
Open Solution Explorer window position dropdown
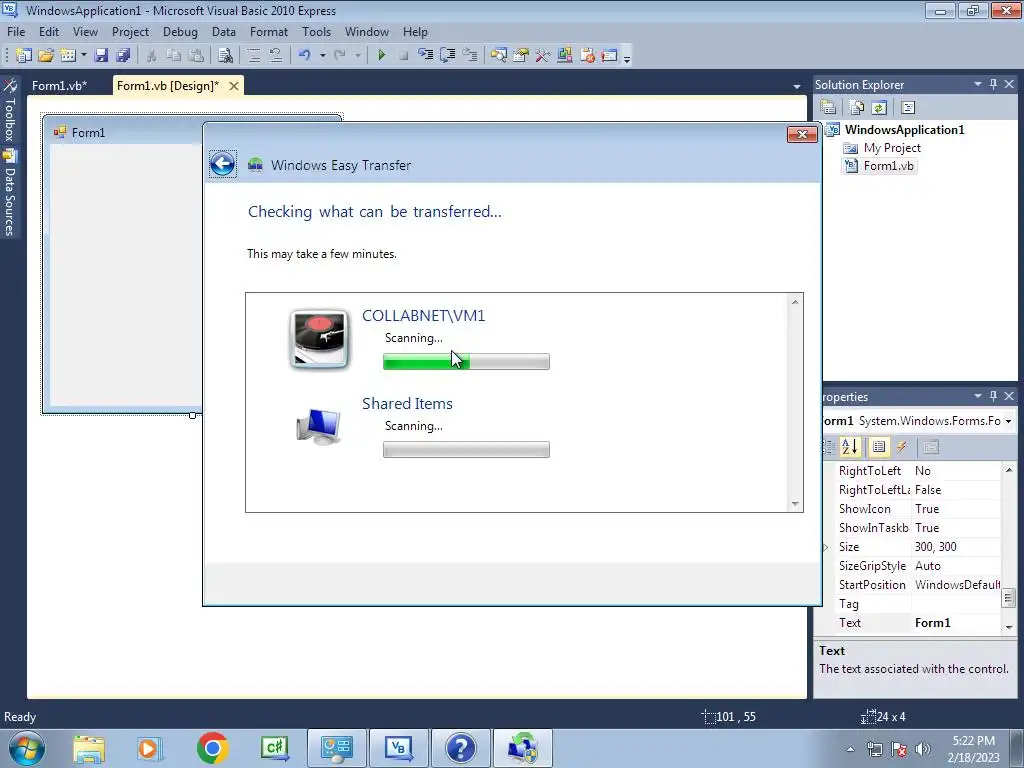click(x=978, y=84)
